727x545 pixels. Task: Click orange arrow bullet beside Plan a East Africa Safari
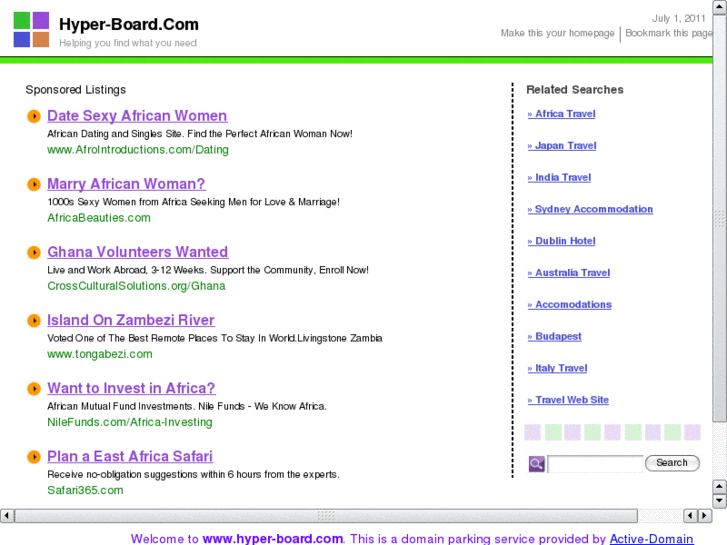tap(34, 457)
